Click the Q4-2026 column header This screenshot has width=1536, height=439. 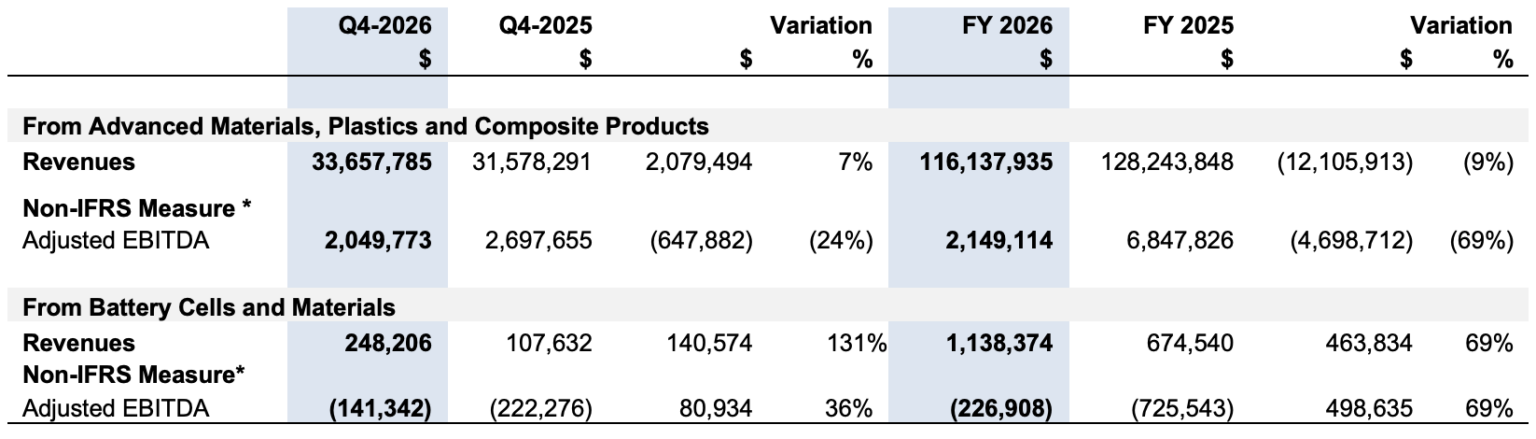[385, 25]
